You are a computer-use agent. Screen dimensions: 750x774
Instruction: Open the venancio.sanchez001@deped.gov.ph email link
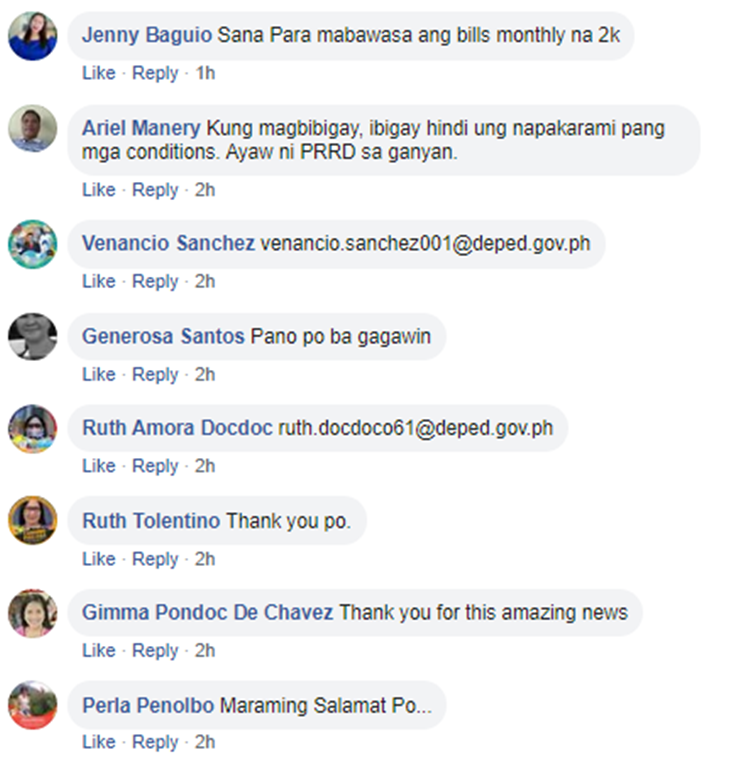425,243
